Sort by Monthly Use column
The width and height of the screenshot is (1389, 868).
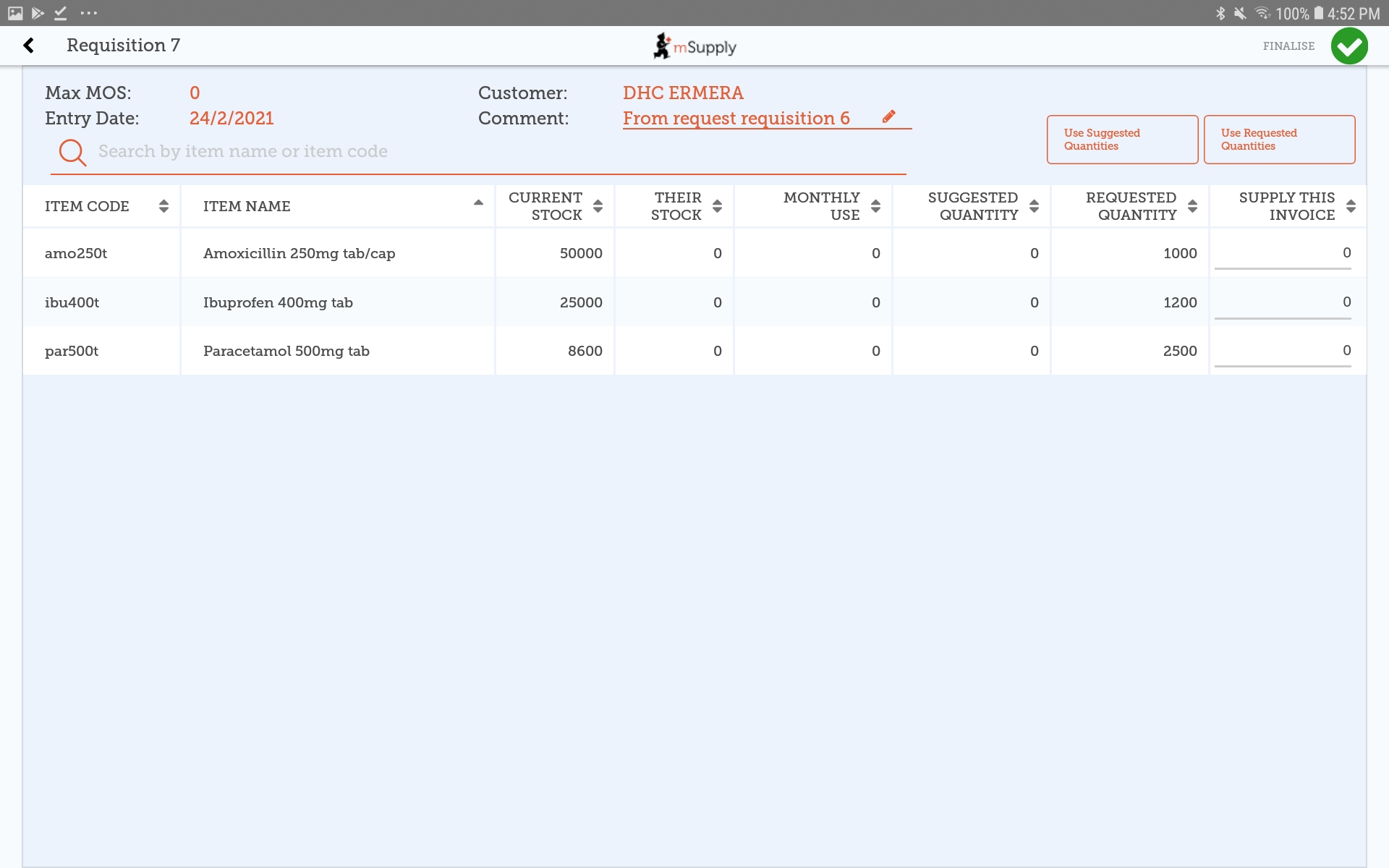click(x=875, y=206)
